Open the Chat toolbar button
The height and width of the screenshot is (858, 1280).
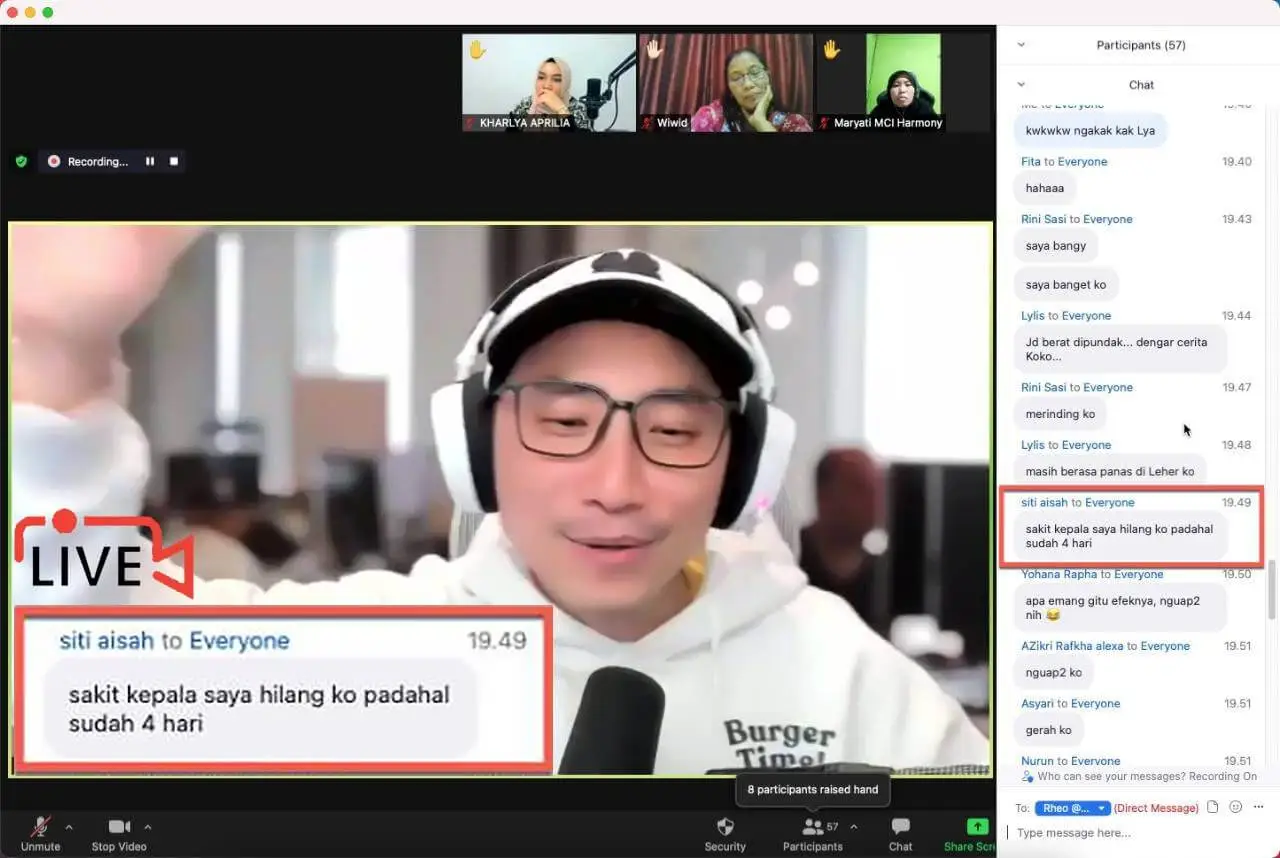pos(900,834)
